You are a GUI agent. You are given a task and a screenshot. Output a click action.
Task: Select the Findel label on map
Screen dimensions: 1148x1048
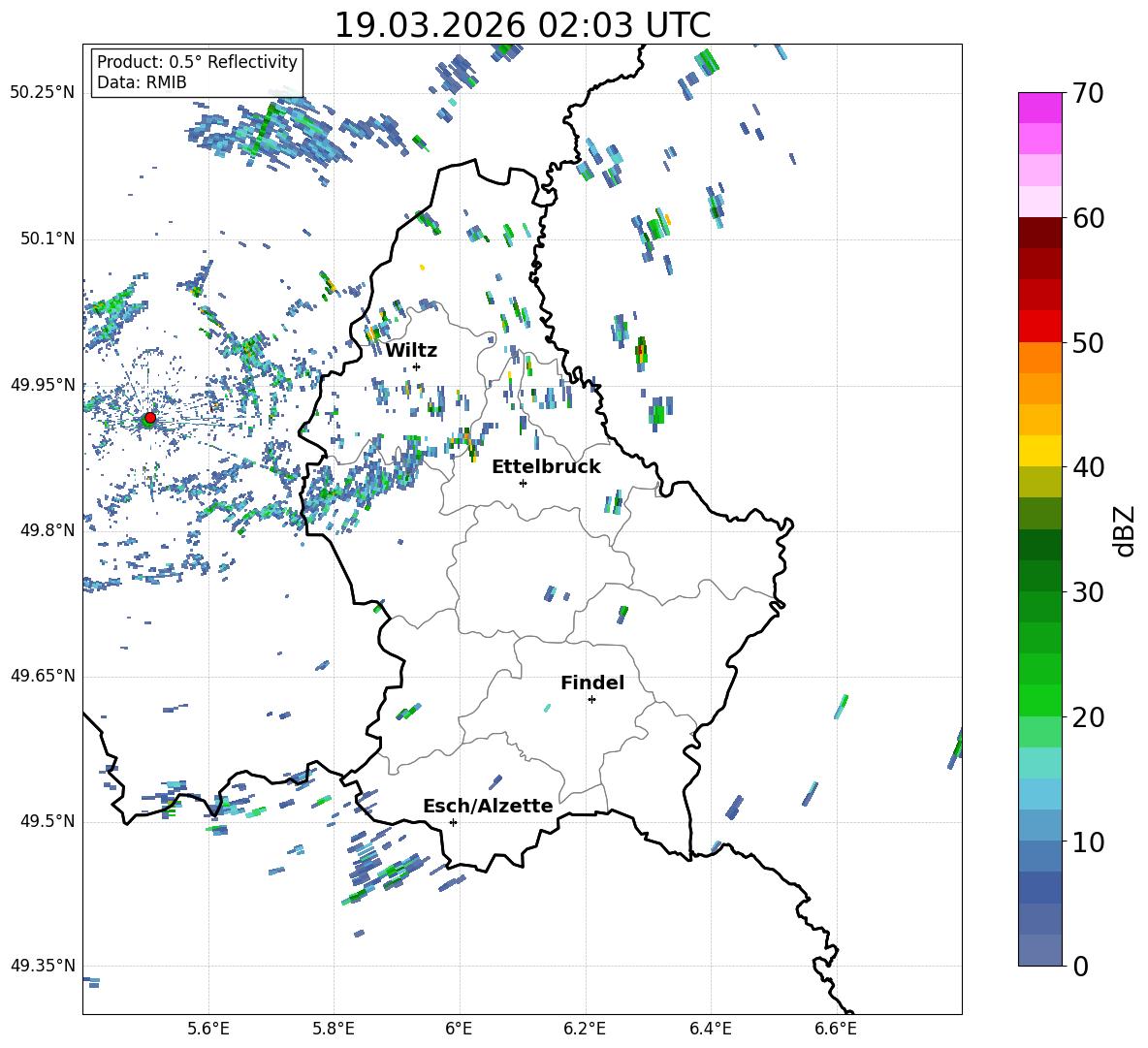click(x=592, y=683)
